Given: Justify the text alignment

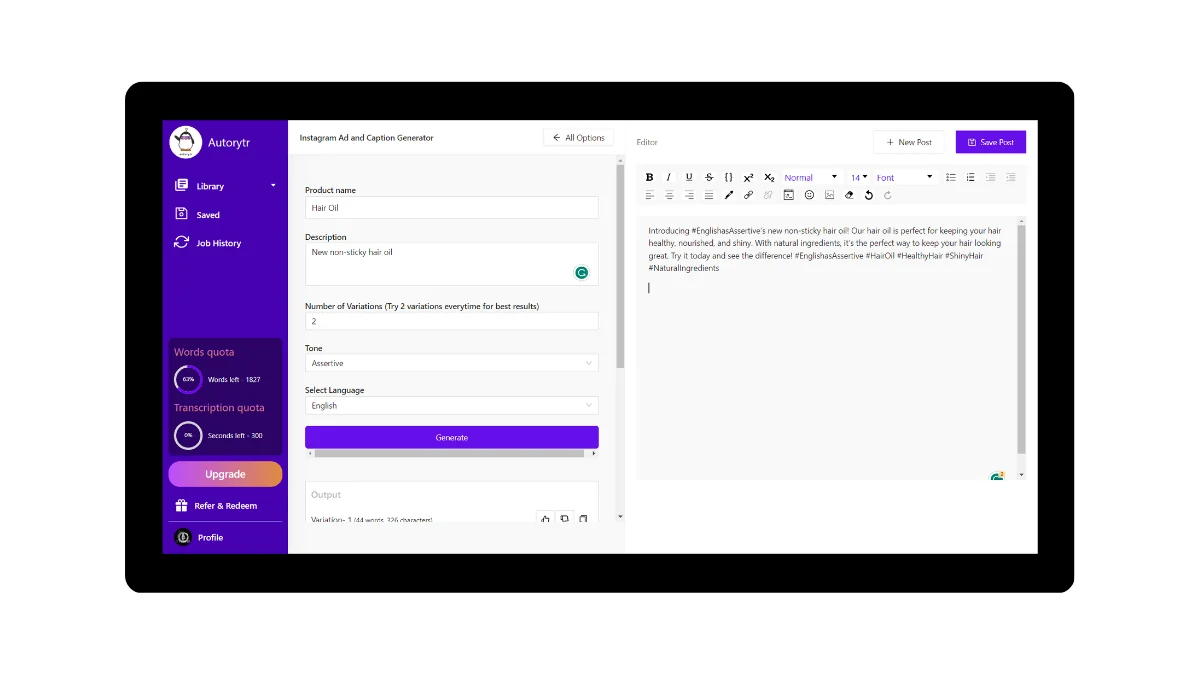Looking at the screenshot, I should [x=709, y=195].
